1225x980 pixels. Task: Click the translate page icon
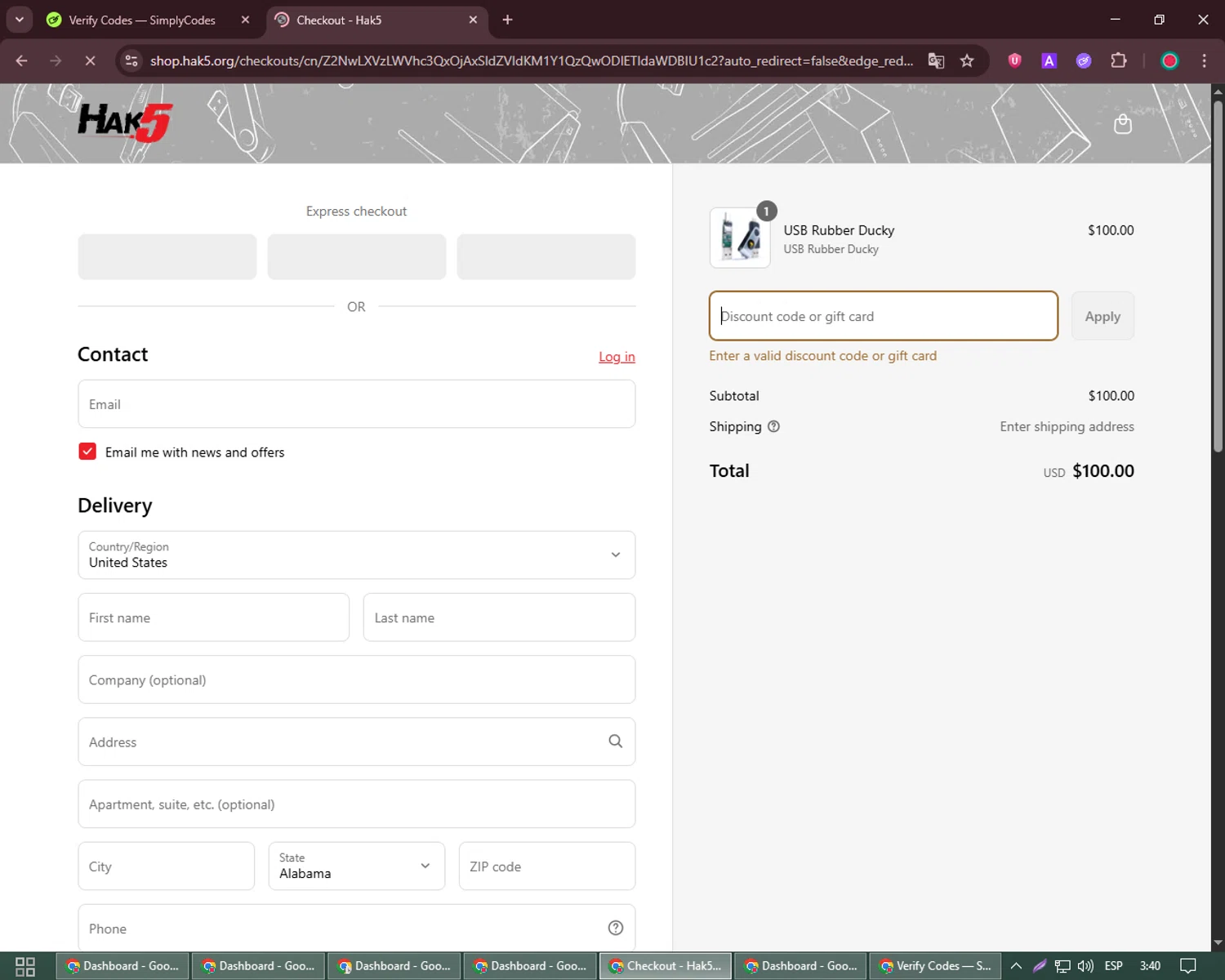[x=936, y=60]
